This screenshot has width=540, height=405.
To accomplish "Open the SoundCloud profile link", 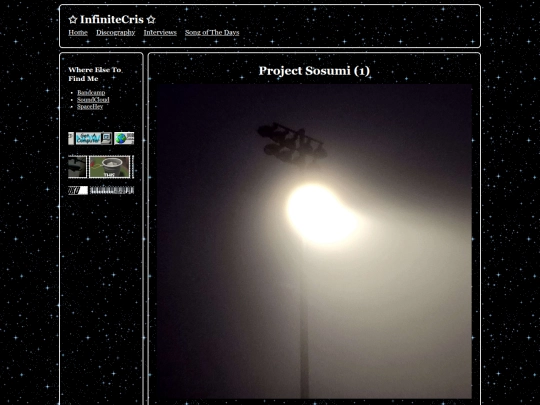I will [93, 100].
